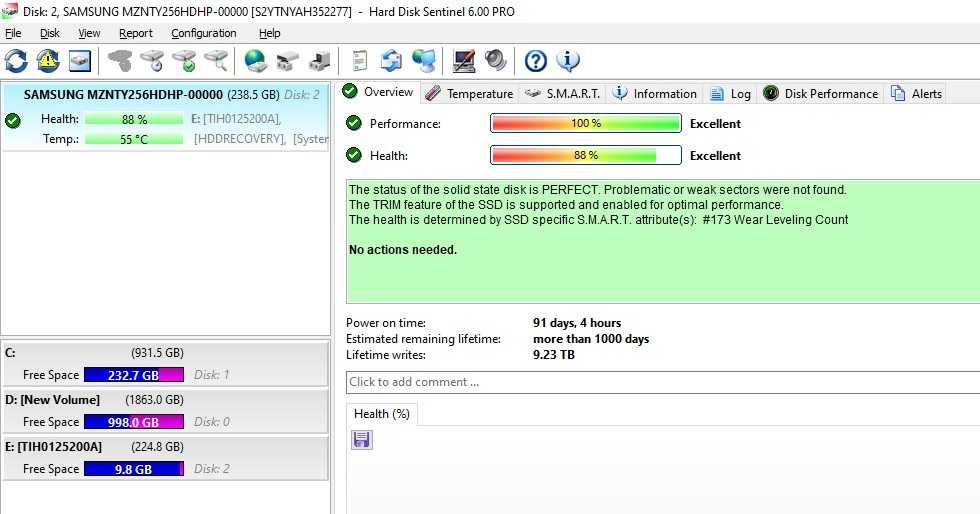Click the 'Disk: 1' label beside C: free space

211,375
